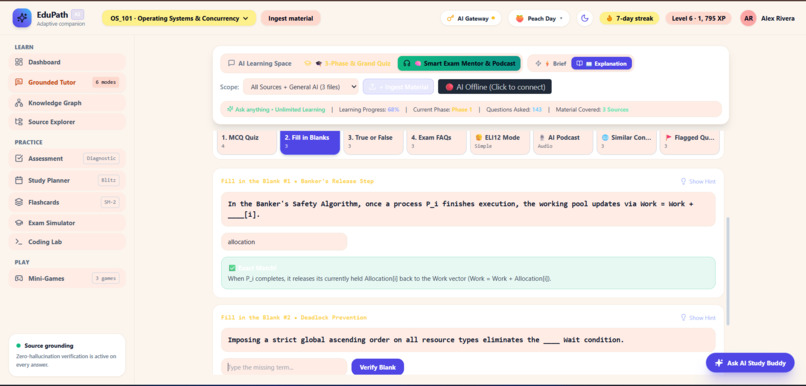806x386 pixels.
Task: Click the Source Explorer icon
Action: [19, 122]
